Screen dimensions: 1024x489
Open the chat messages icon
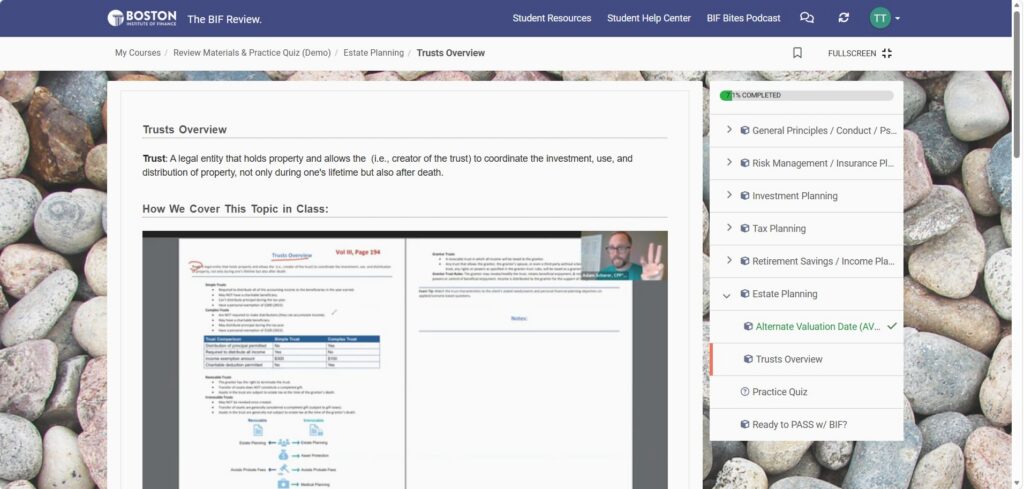pos(807,18)
